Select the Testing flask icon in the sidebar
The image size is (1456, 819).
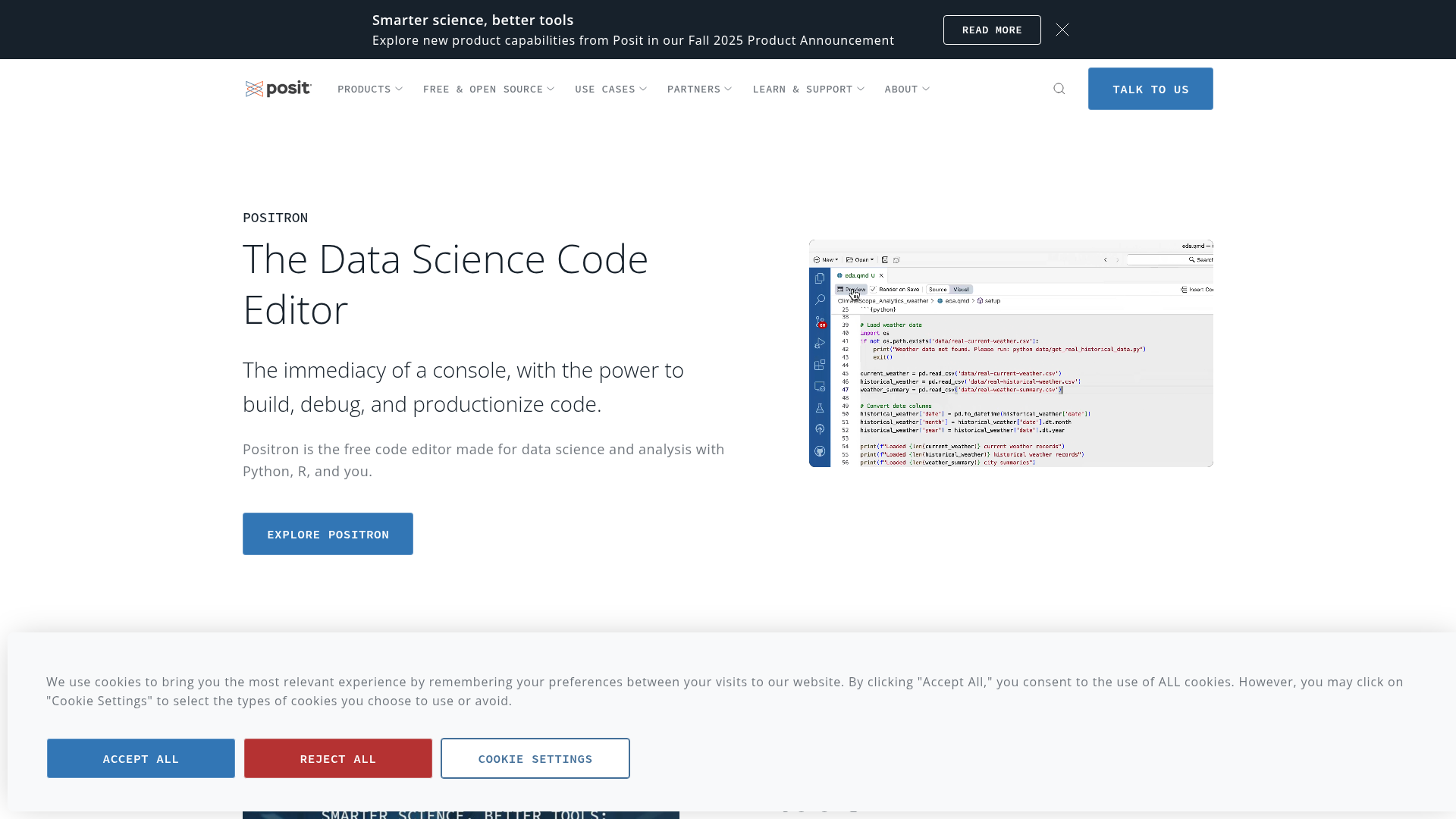(x=820, y=409)
